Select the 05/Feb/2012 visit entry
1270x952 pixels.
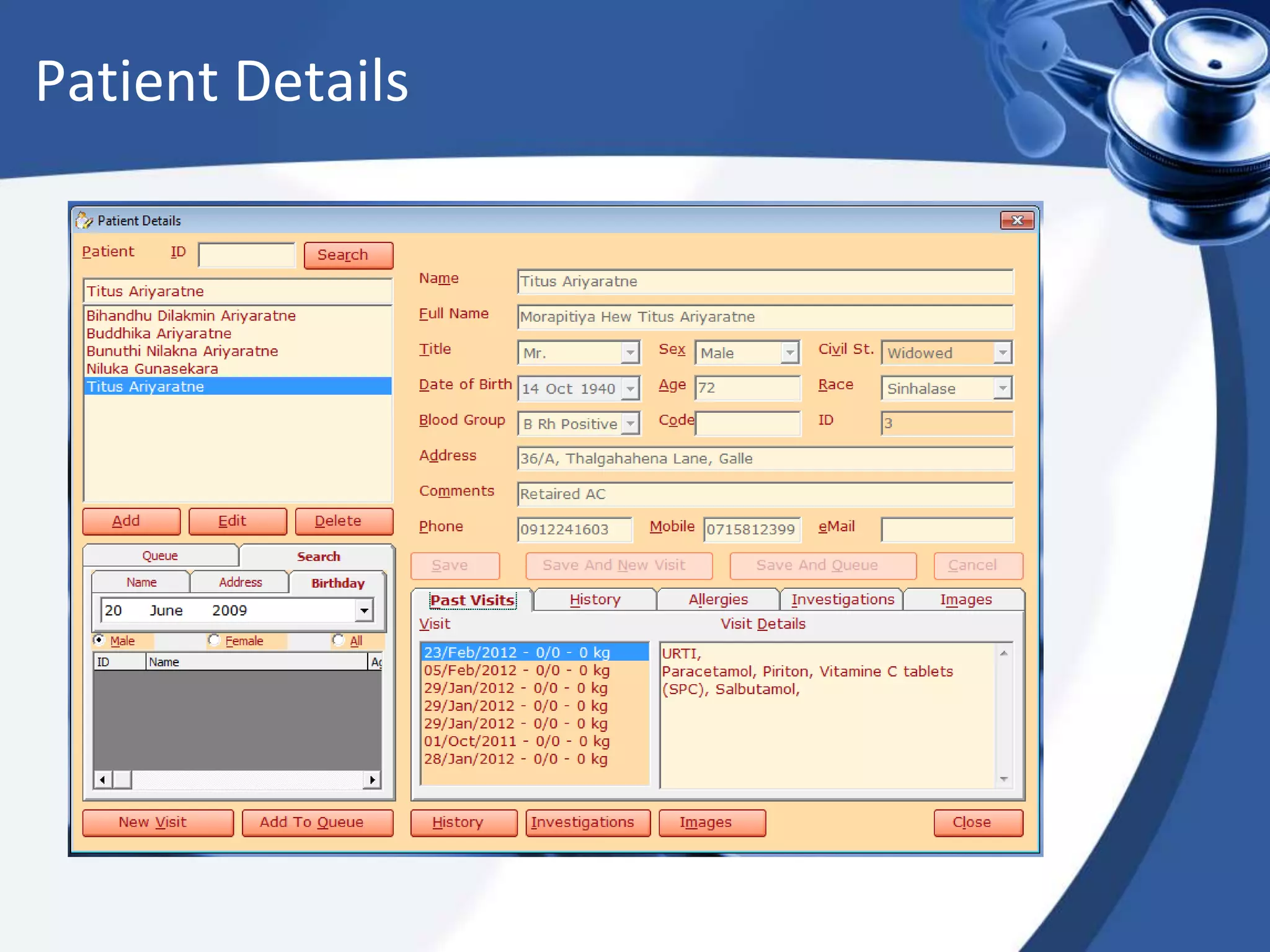point(535,670)
